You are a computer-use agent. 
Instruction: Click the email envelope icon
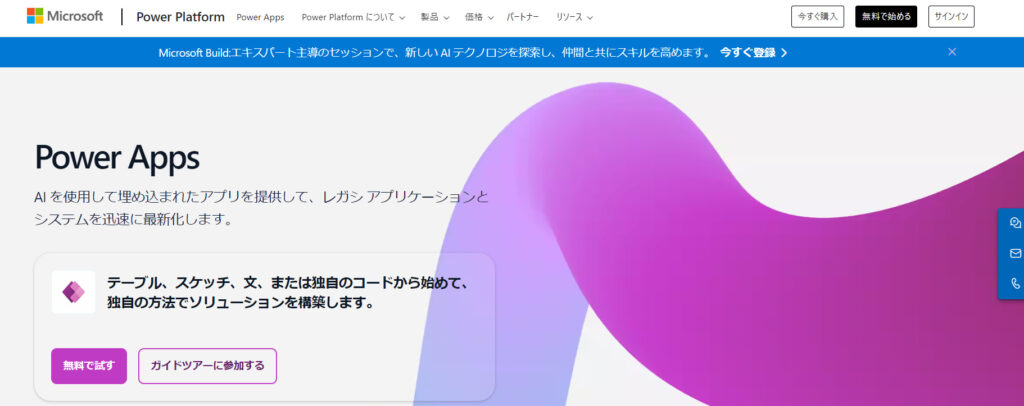point(1015,253)
